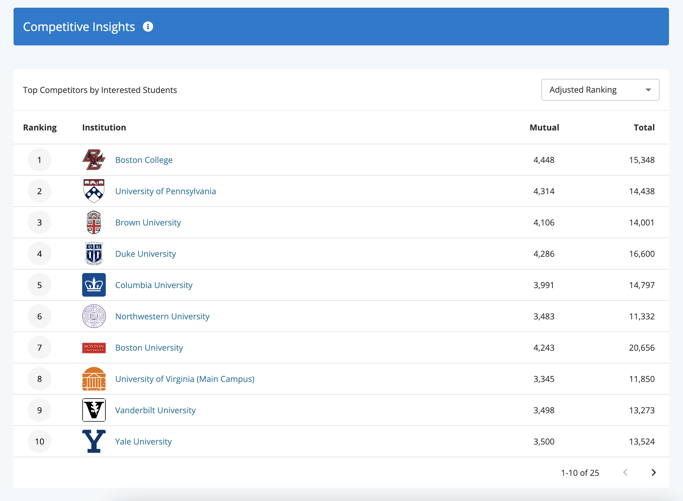Click Northwestern mutual value 3,483
The width and height of the screenshot is (683, 501).
pos(544,317)
